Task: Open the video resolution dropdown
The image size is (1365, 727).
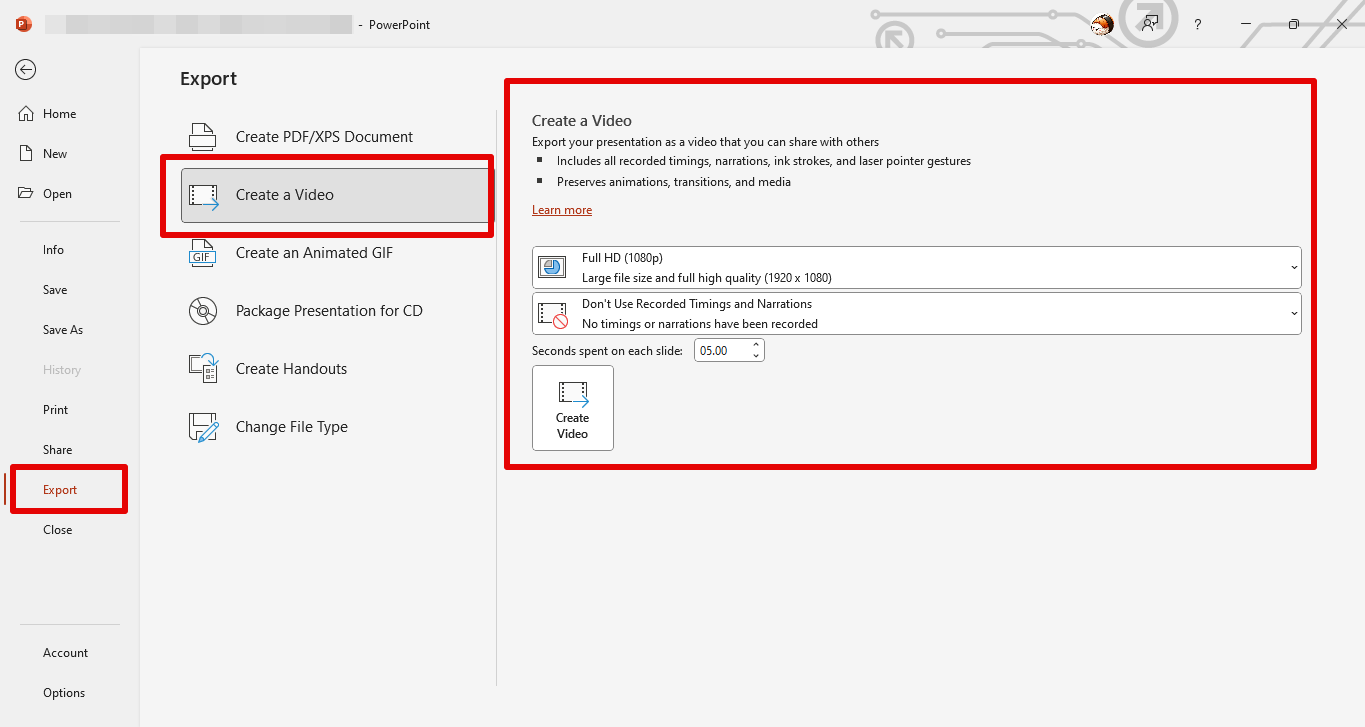Action: pyautogui.click(x=1292, y=266)
